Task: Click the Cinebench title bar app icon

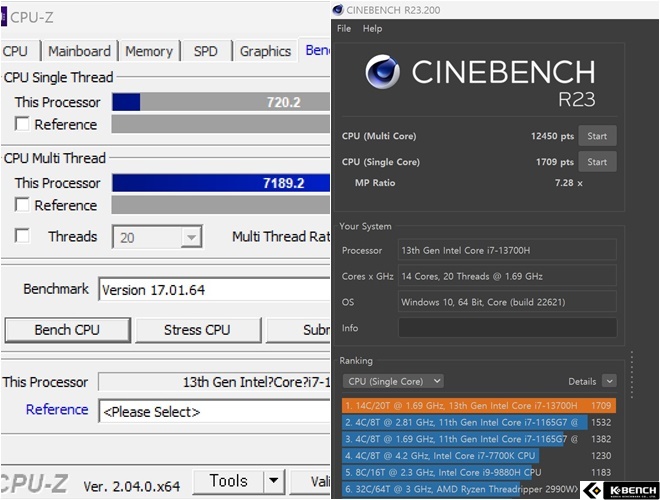Action: [x=338, y=10]
